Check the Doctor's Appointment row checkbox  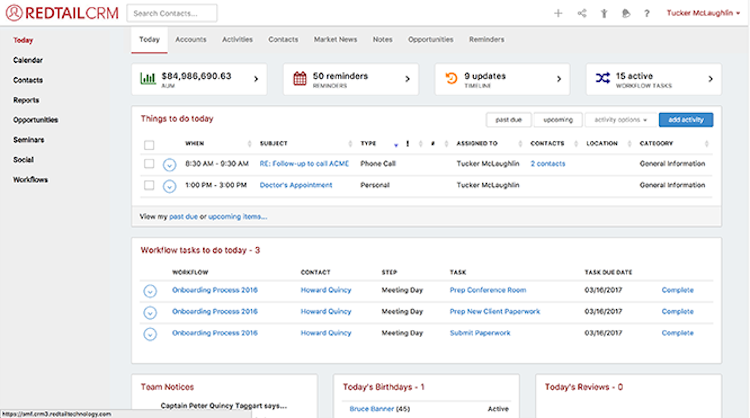click(149, 185)
